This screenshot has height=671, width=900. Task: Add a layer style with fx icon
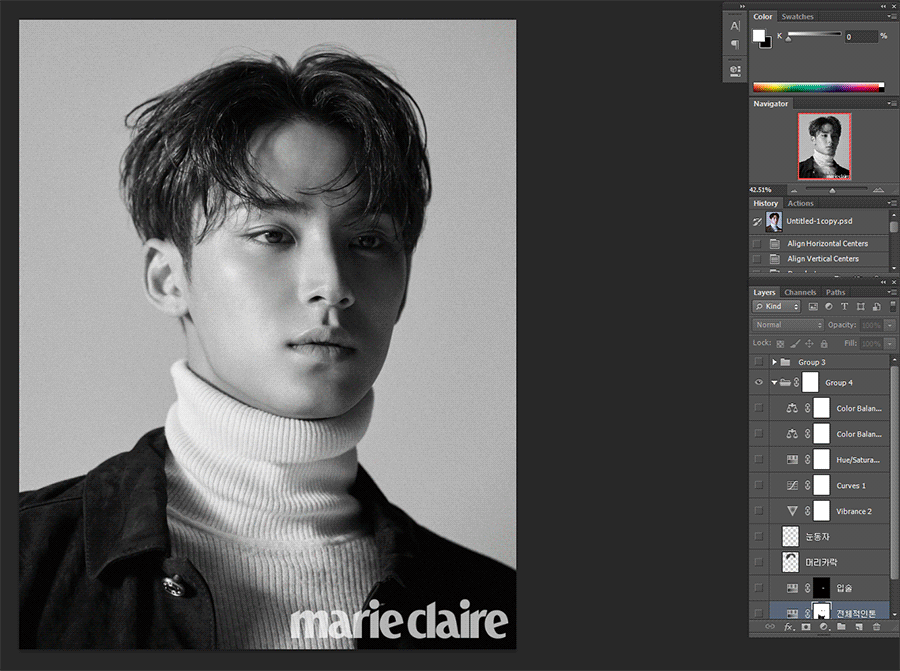coord(789,627)
